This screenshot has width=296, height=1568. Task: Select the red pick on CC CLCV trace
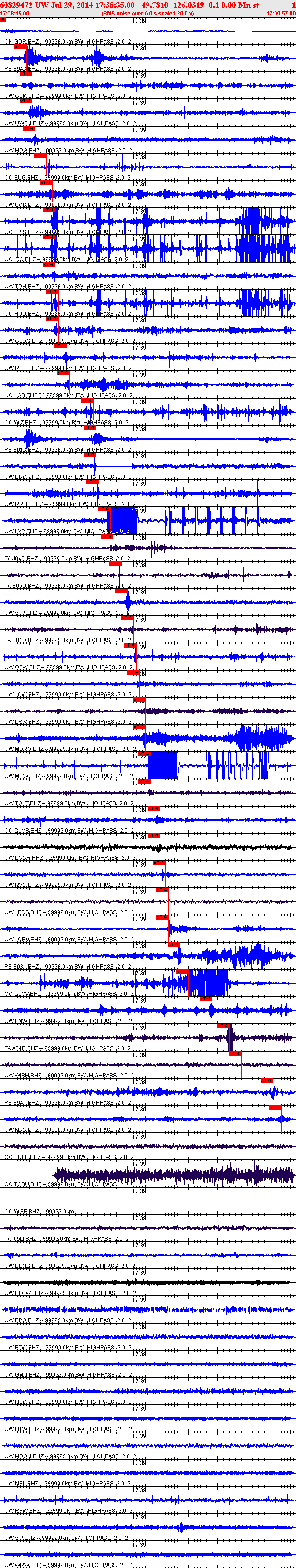tap(182, 971)
